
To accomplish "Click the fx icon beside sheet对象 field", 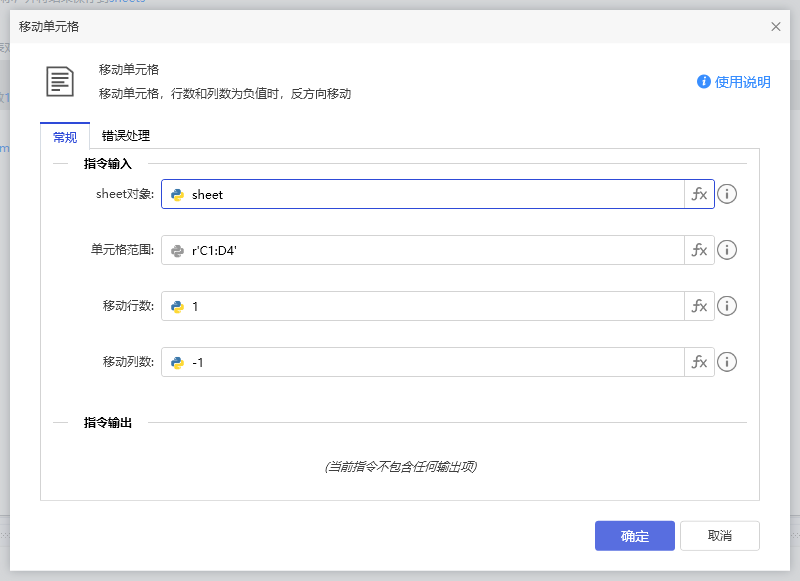I will tap(699, 194).
